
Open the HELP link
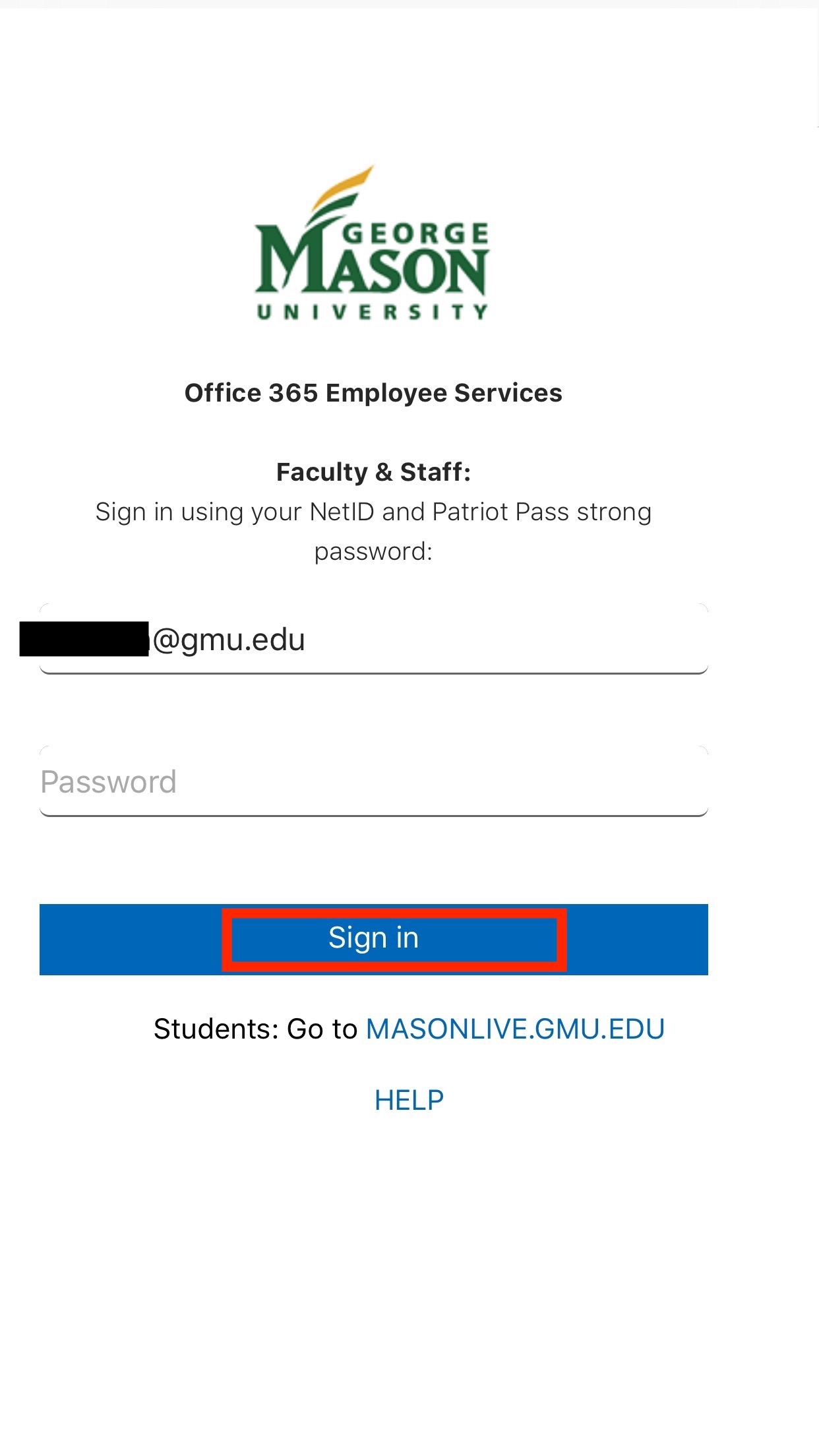pos(409,1100)
